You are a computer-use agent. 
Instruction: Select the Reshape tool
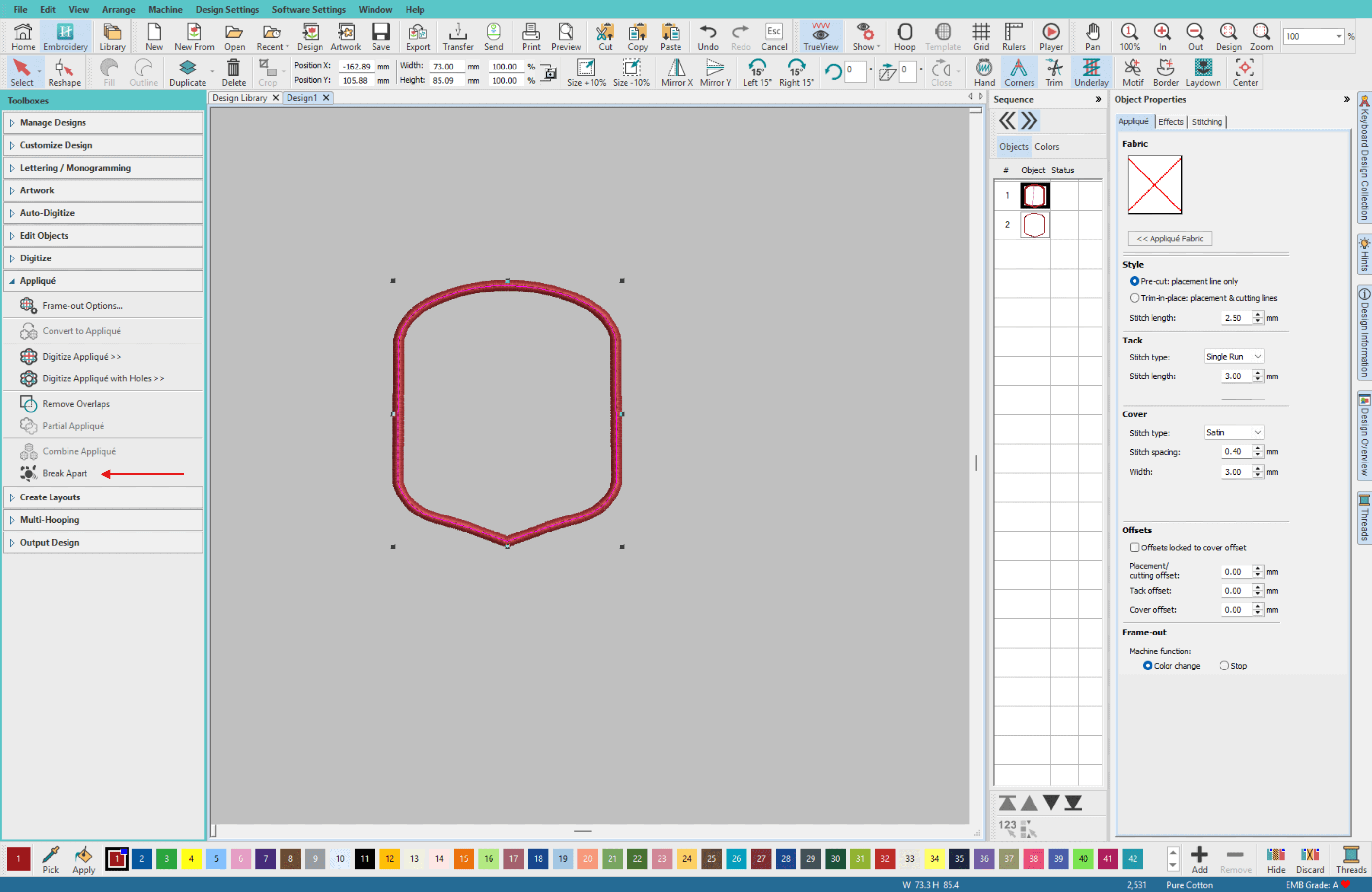coord(64,72)
